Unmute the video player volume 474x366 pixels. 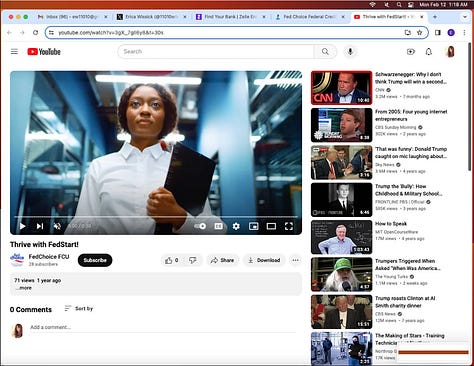pos(57,226)
